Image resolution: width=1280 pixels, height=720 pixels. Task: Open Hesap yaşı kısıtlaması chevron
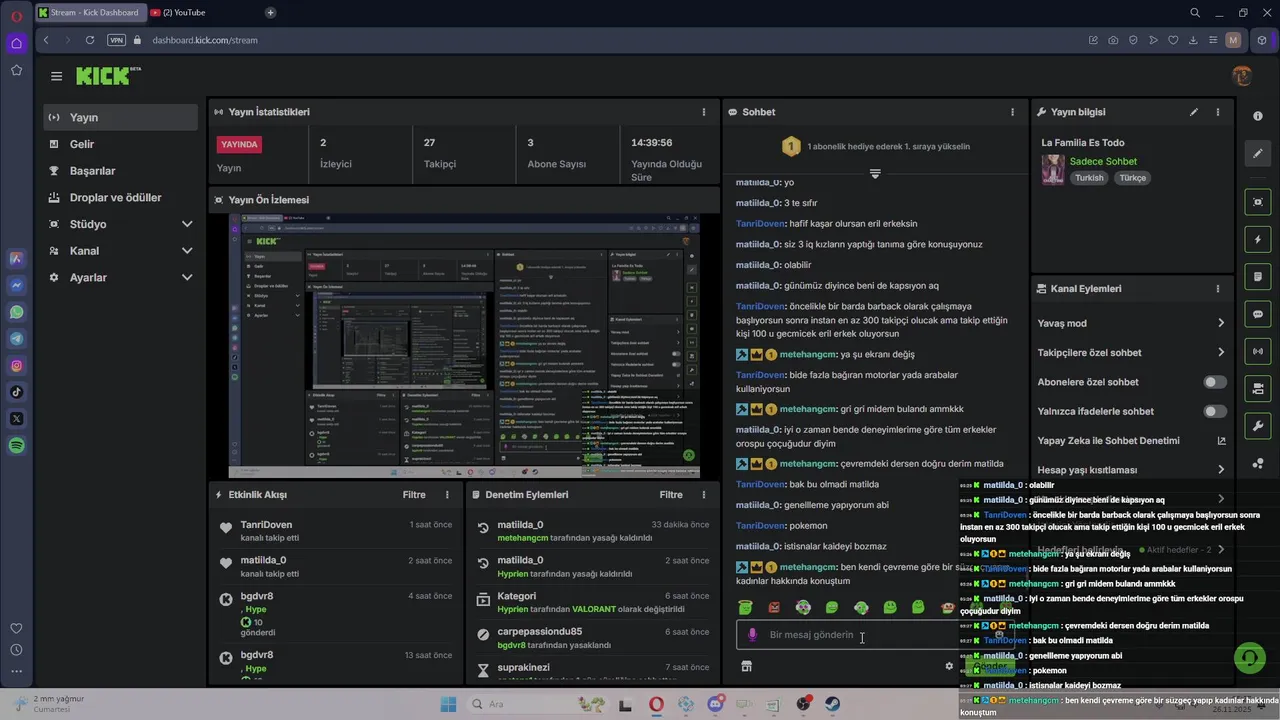coord(1221,470)
